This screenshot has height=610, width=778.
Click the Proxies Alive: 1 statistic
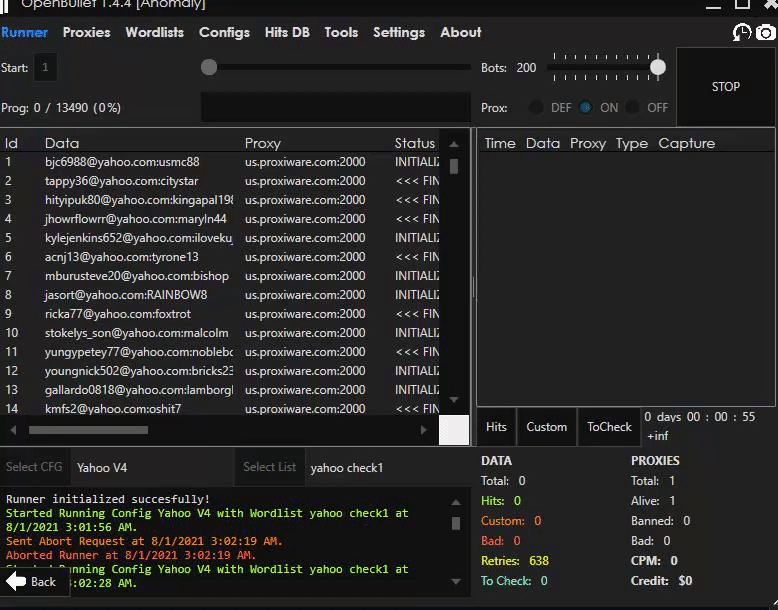pos(653,501)
